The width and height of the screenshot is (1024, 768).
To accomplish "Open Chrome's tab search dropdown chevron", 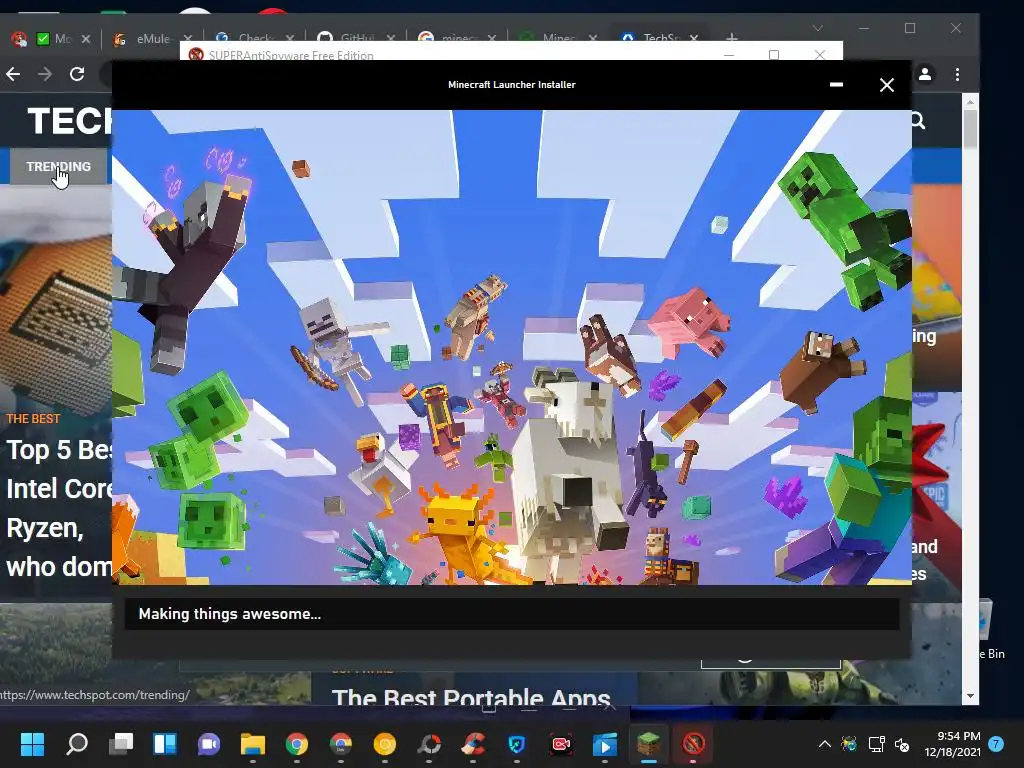I will (x=818, y=28).
